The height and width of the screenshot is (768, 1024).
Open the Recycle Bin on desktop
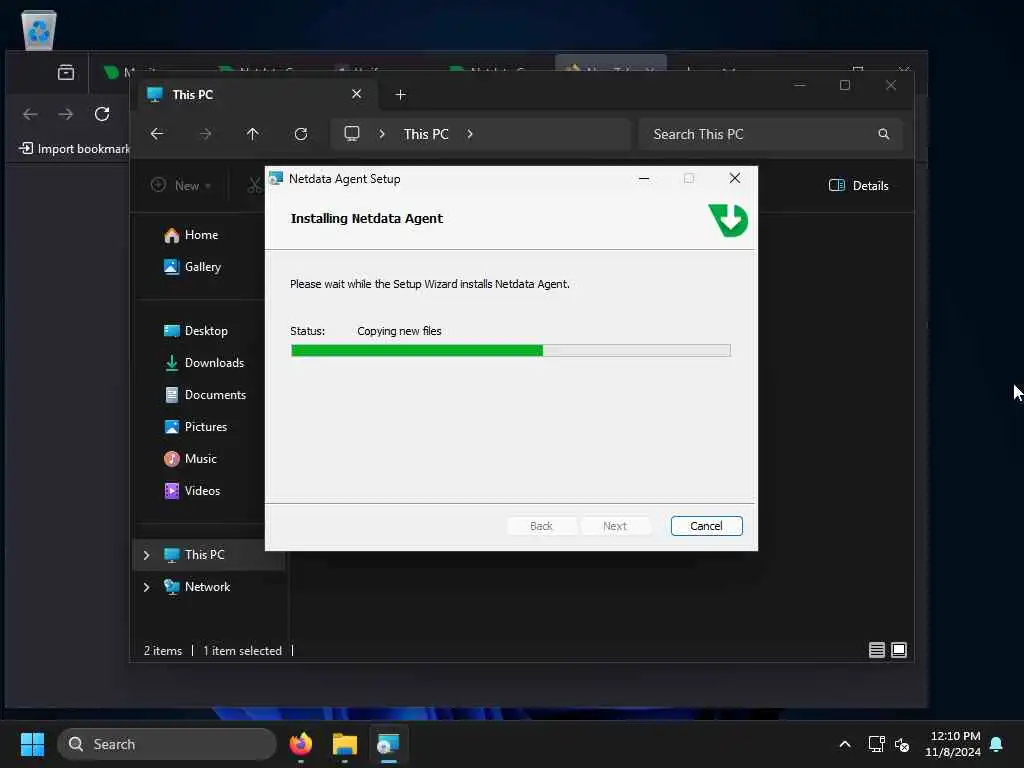pos(39,30)
